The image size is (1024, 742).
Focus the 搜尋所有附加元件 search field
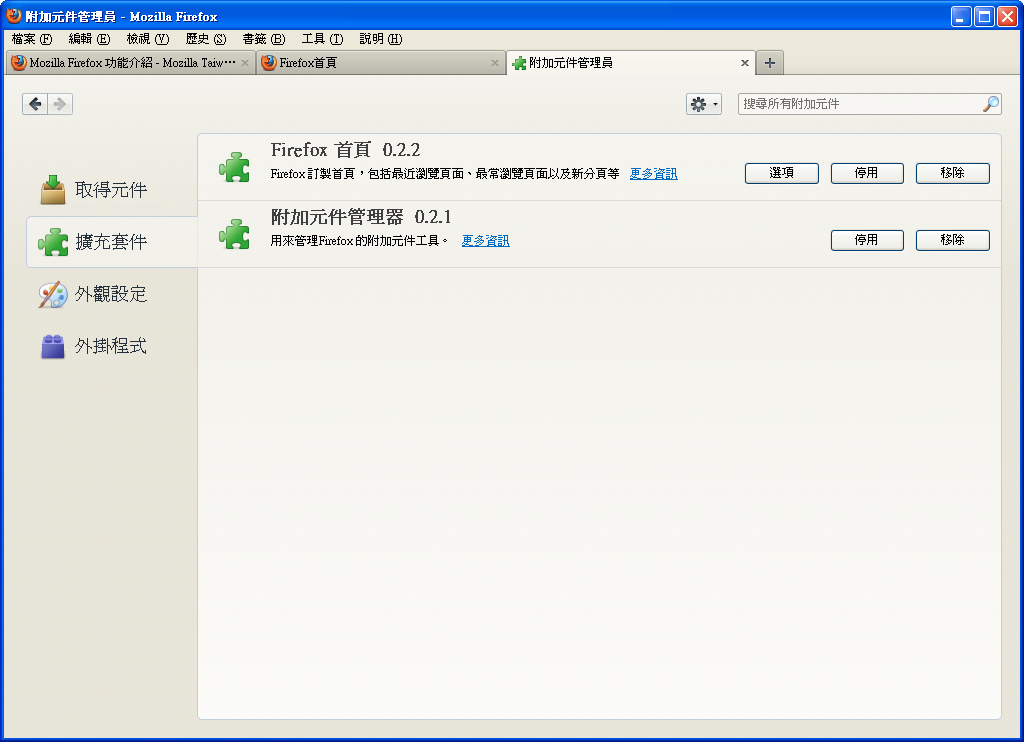(x=860, y=104)
